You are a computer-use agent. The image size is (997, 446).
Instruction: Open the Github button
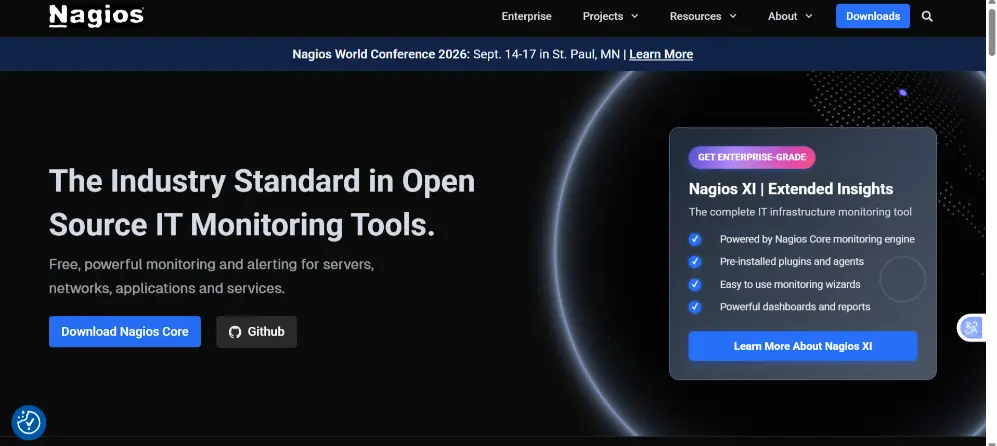tap(256, 331)
